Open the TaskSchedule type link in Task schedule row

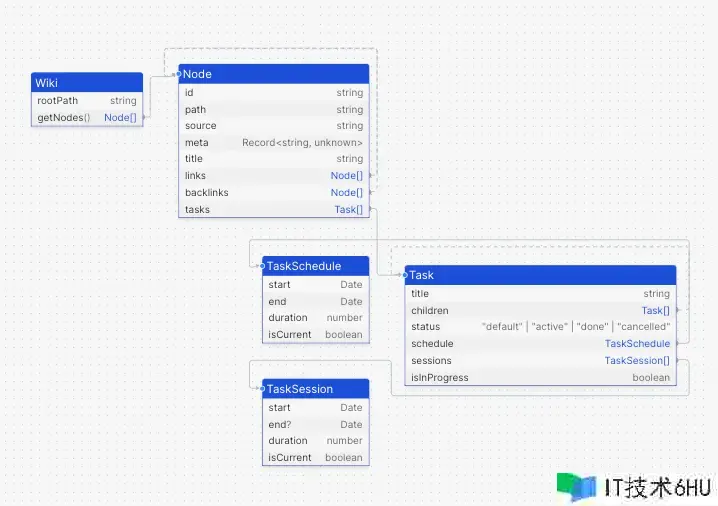point(637,344)
